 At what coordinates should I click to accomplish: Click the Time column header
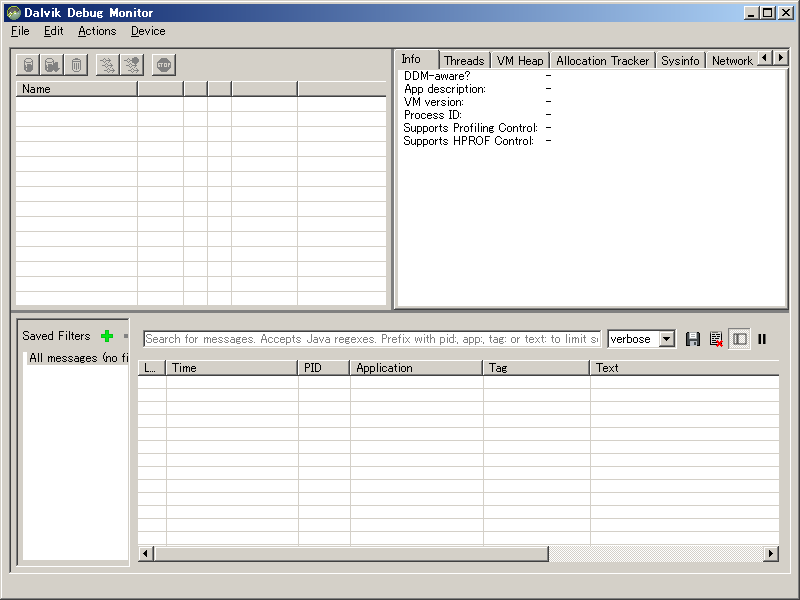(x=232, y=368)
